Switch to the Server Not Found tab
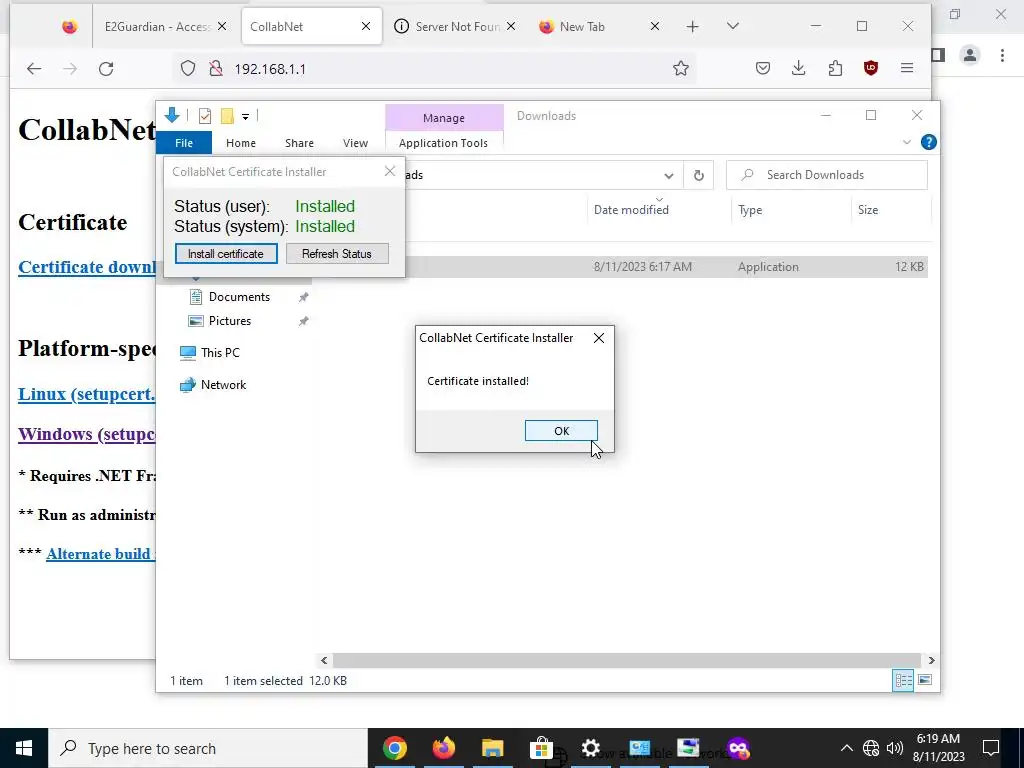The width and height of the screenshot is (1024, 768). coord(455,27)
